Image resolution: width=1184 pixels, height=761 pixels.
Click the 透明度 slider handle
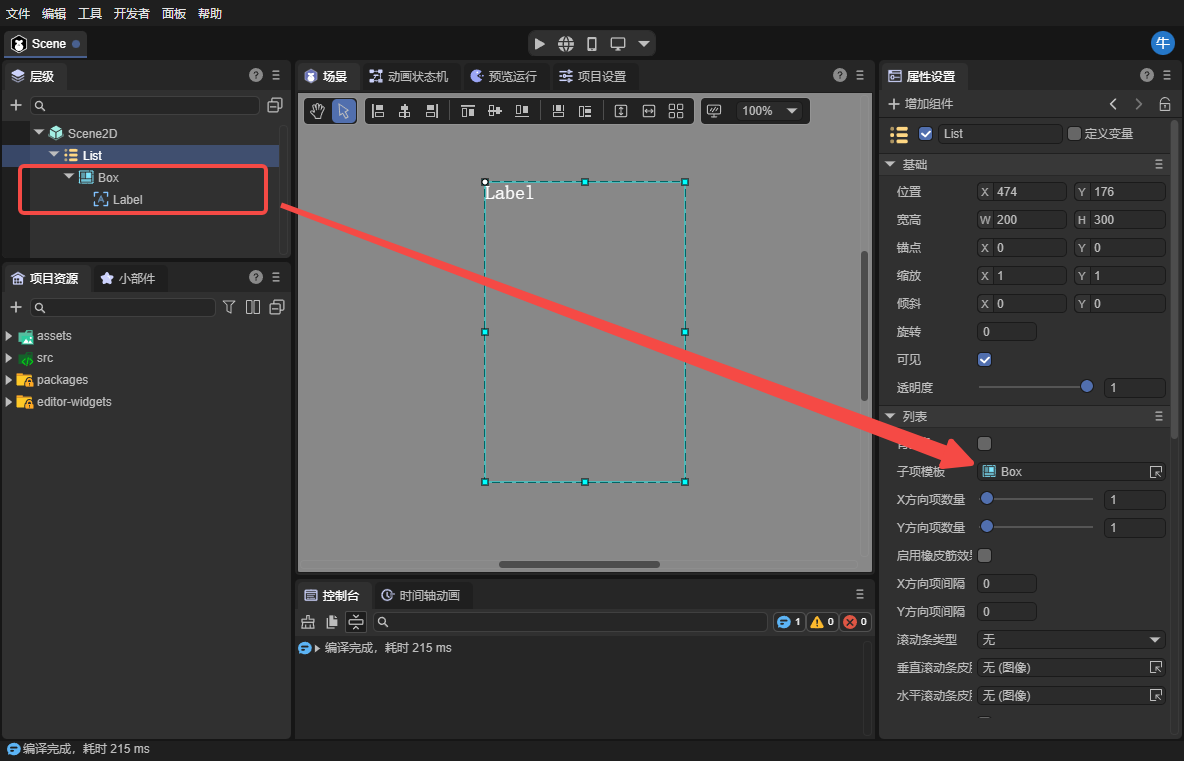1087,387
